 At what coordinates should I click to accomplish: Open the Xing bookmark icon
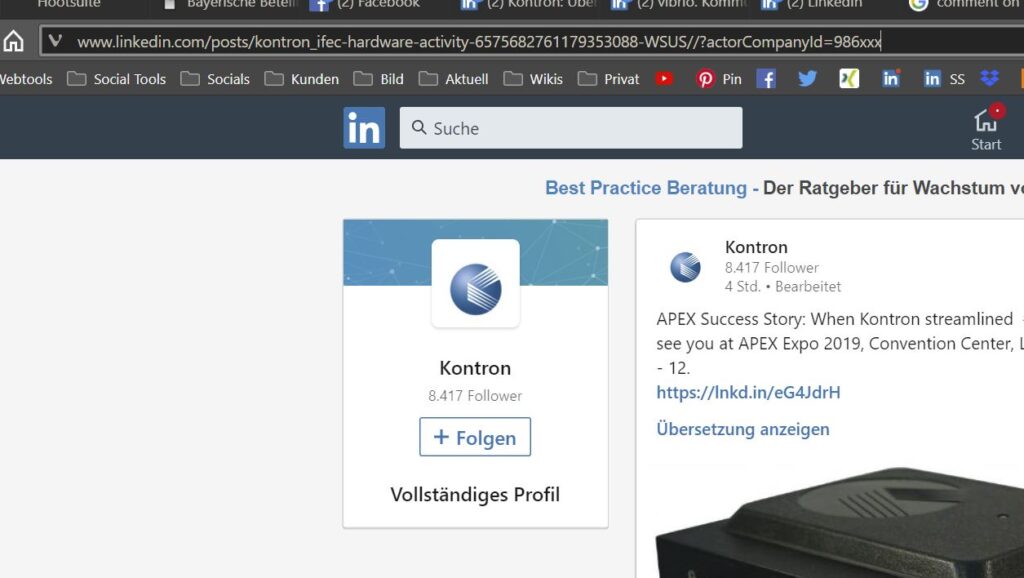[x=849, y=78]
